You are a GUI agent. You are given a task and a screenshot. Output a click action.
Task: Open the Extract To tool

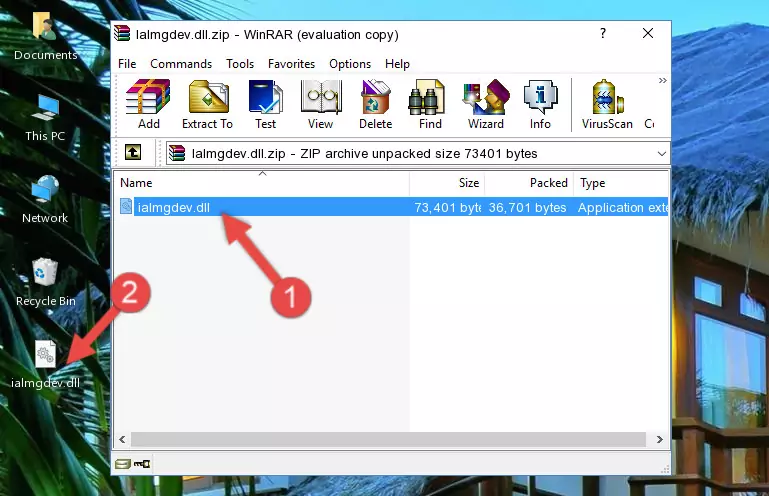coord(207,104)
